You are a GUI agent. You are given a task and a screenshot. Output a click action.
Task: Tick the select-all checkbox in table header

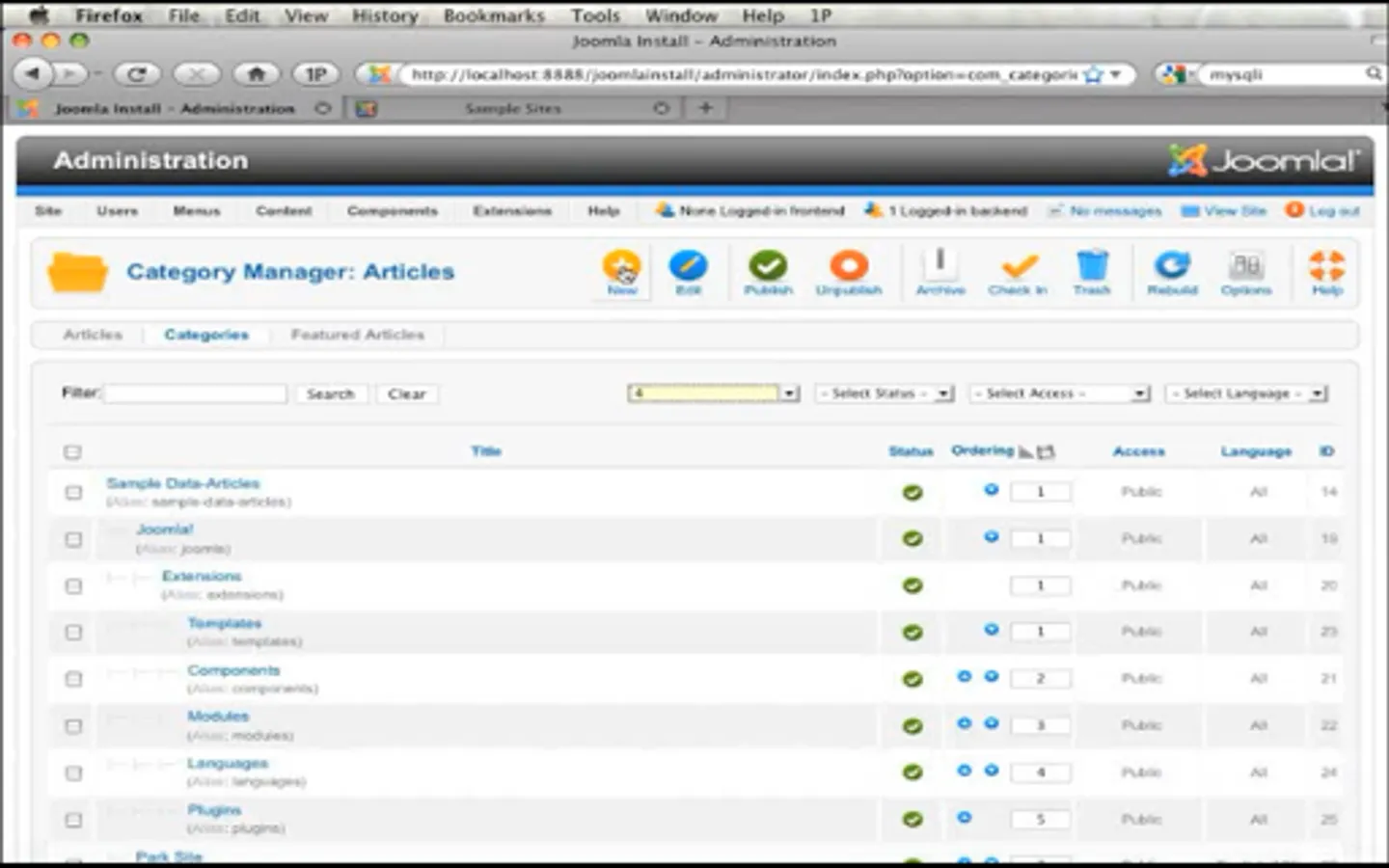pyautogui.click(x=72, y=452)
